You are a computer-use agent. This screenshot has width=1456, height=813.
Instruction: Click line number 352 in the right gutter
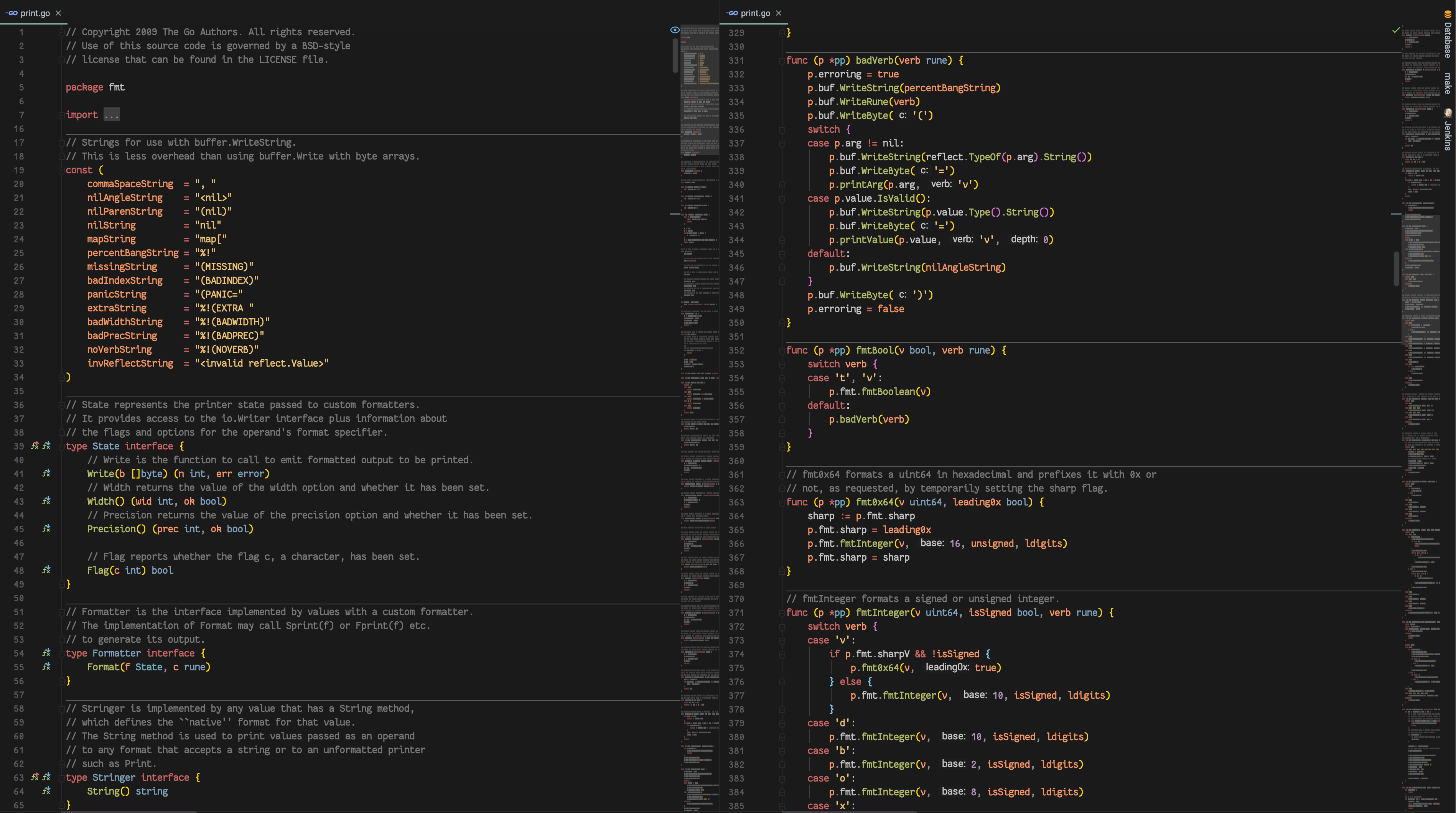[x=736, y=350]
